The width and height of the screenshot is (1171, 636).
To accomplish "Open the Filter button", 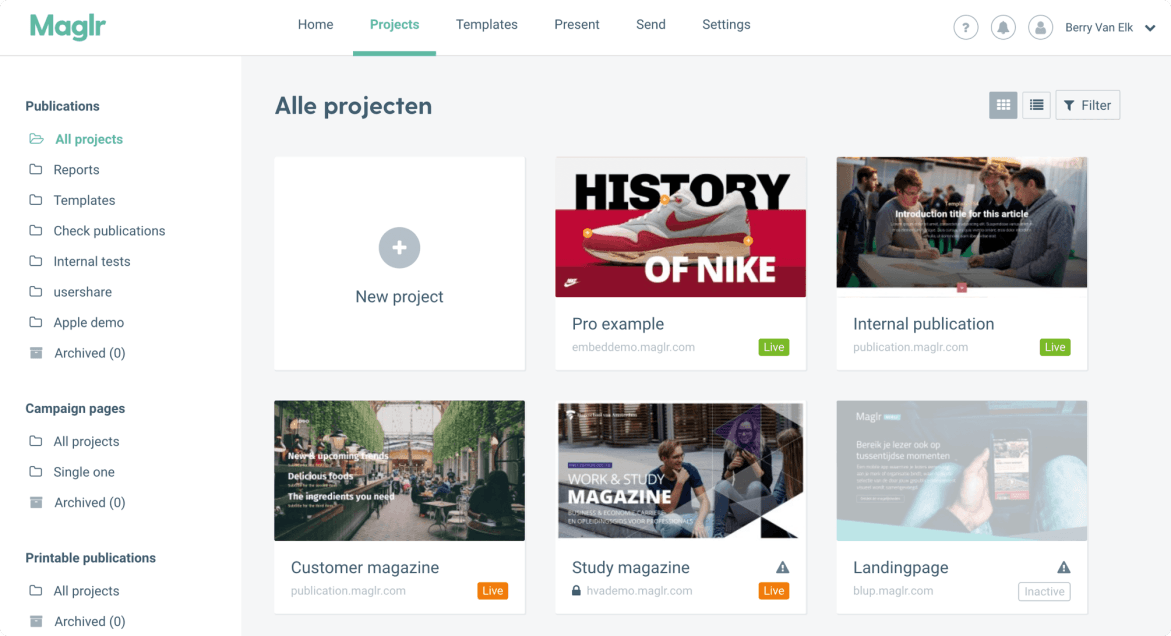I will tap(1087, 105).
